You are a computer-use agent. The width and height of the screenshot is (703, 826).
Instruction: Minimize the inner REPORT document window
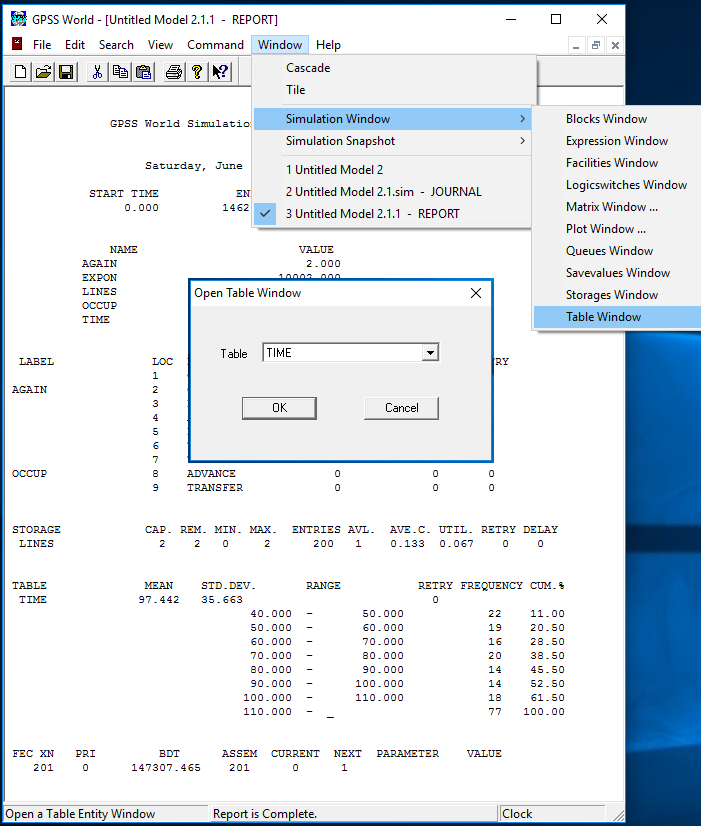(576, 46)
